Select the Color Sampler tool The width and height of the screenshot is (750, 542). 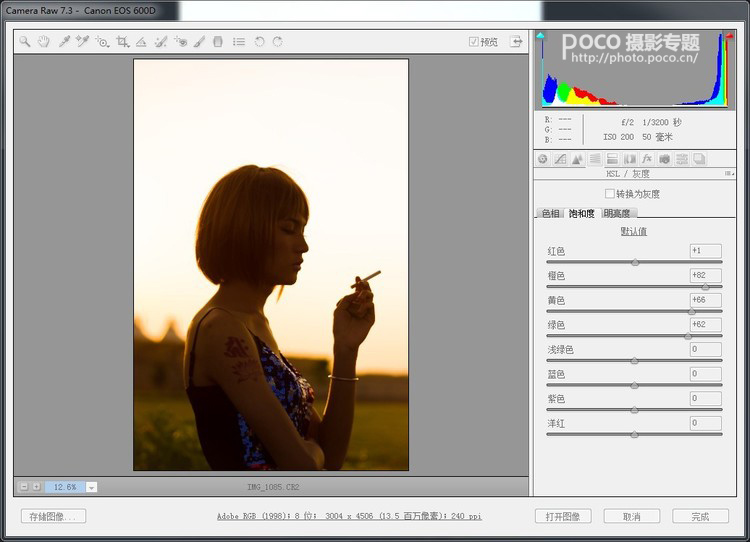pos(82,42)
